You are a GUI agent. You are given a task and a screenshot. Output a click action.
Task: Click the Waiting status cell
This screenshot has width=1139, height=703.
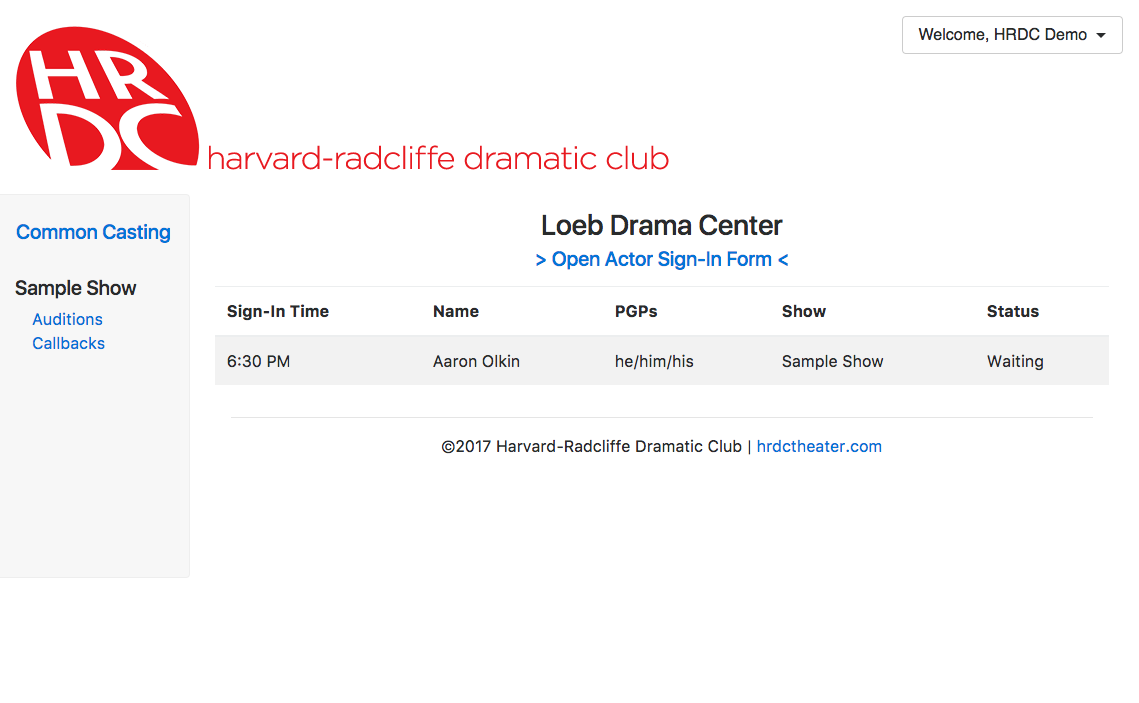pos(1015,362)
